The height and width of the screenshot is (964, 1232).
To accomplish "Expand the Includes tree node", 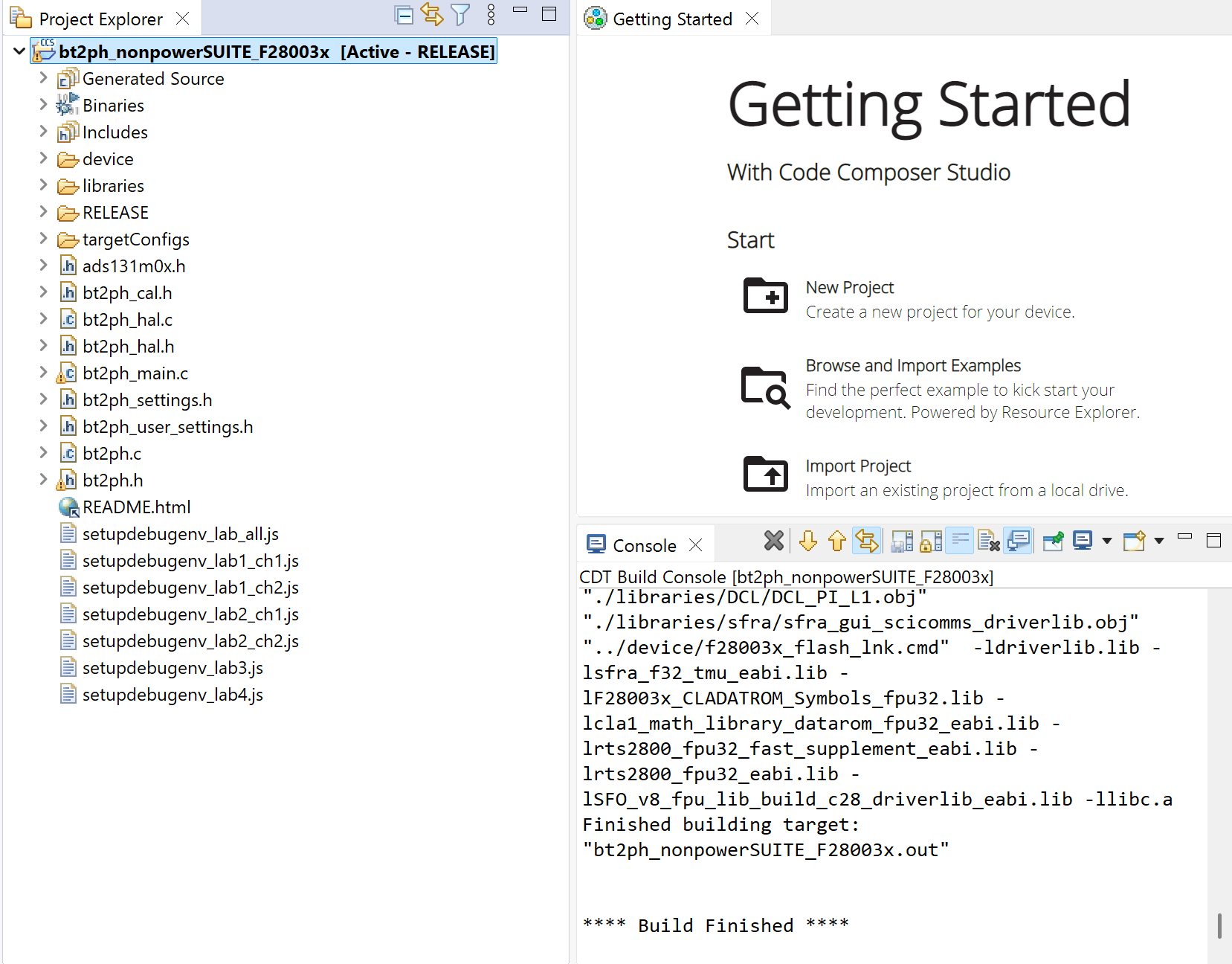I will [x=43, y=132].
